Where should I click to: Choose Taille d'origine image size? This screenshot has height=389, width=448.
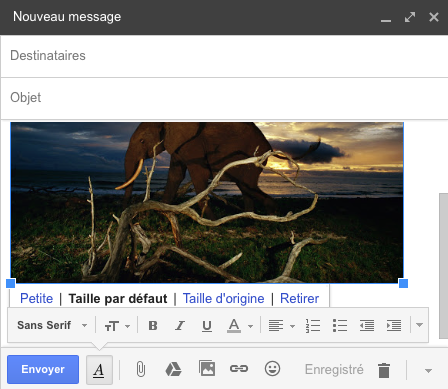pyautogui.click(x=224, y=299)
